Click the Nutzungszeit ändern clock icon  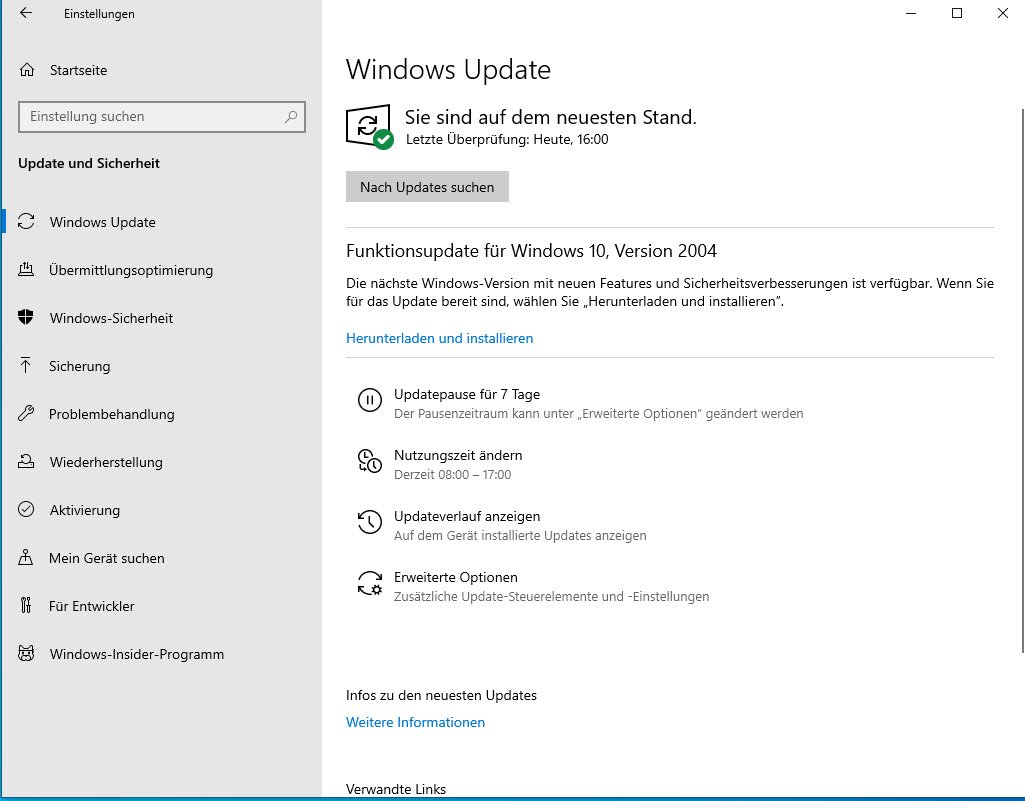[x=369, y=461]
